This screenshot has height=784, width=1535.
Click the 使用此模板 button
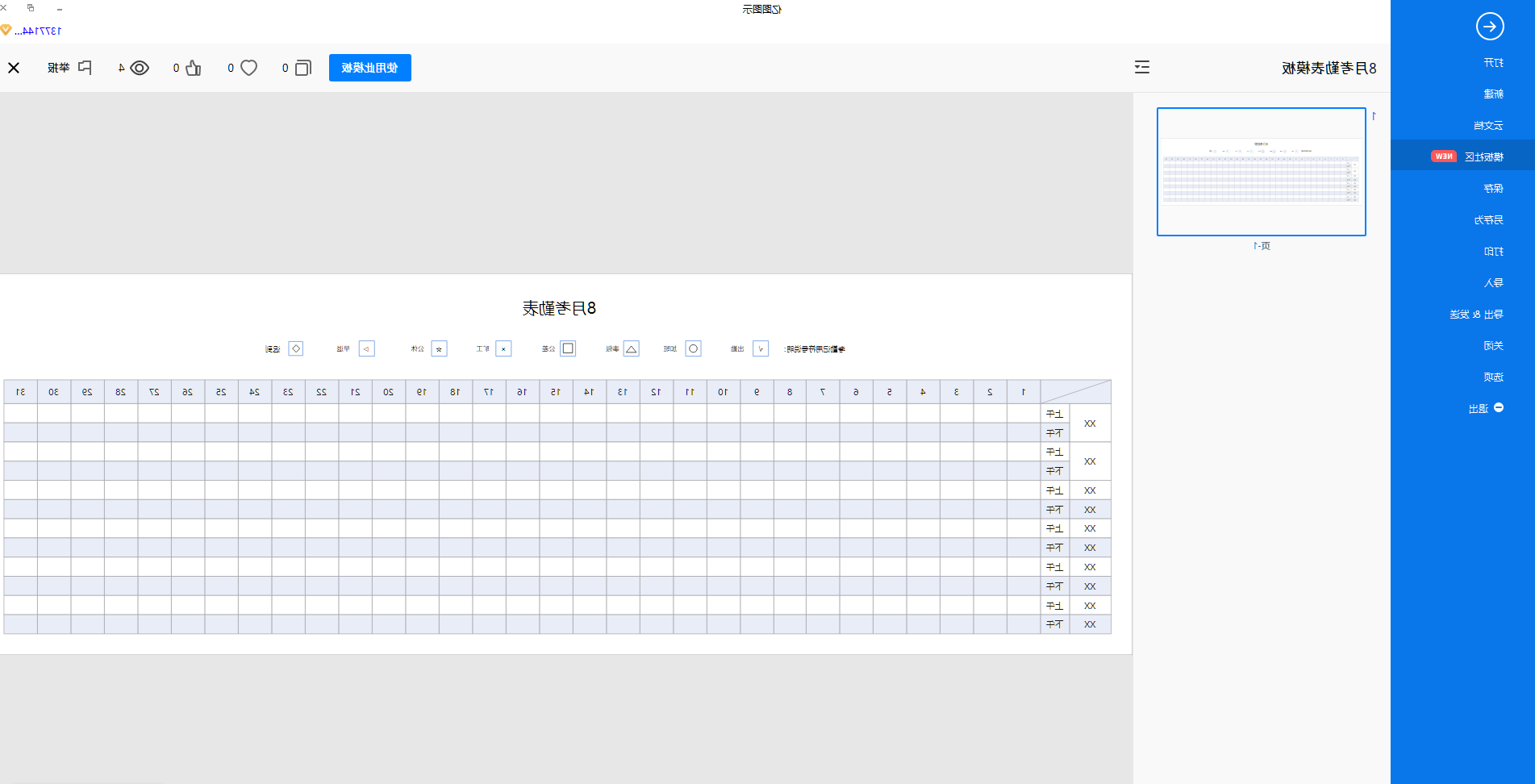(x=370, y=68)
